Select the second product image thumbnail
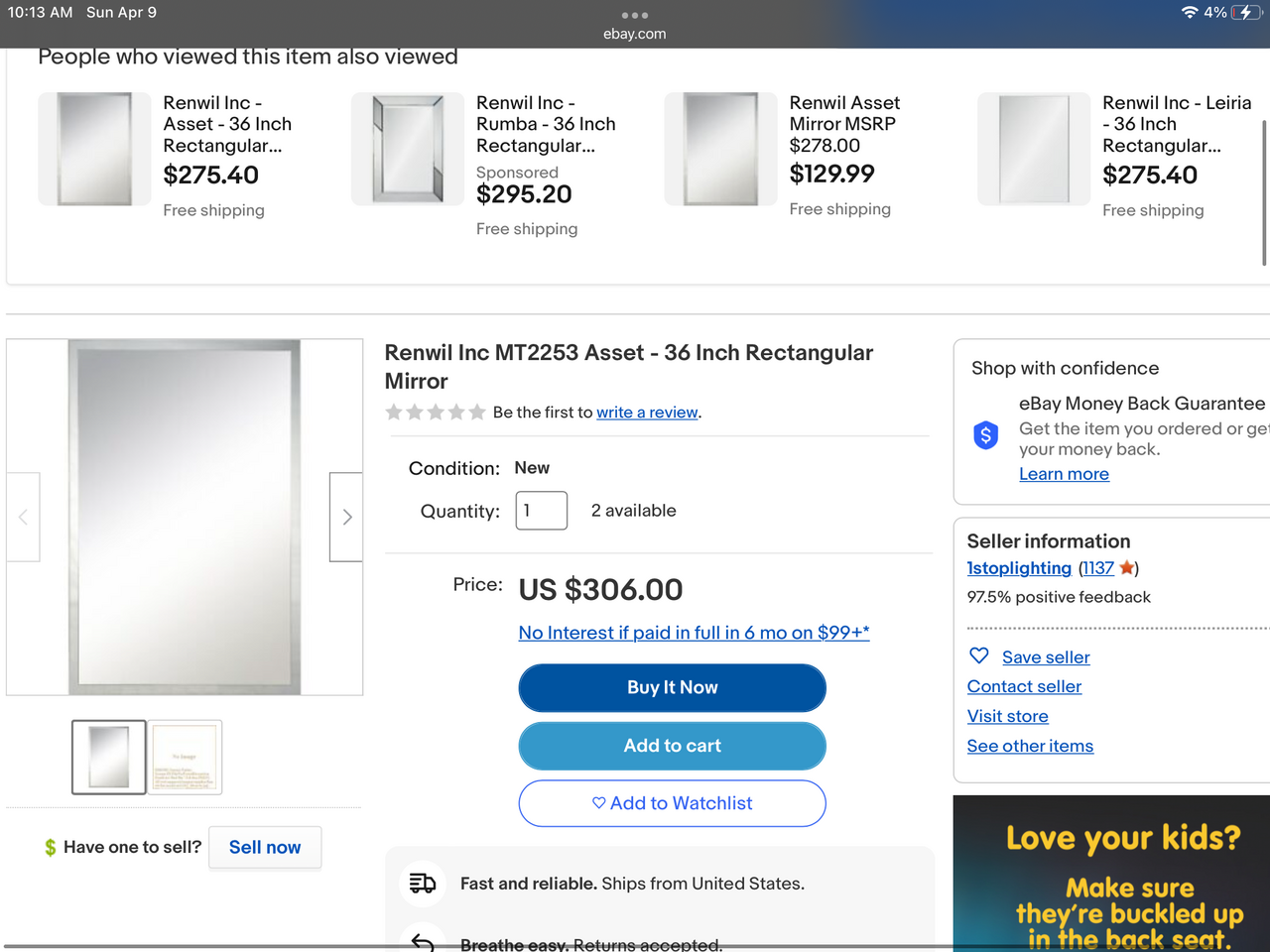This screenshot has height=952, width=1270. 186,758
